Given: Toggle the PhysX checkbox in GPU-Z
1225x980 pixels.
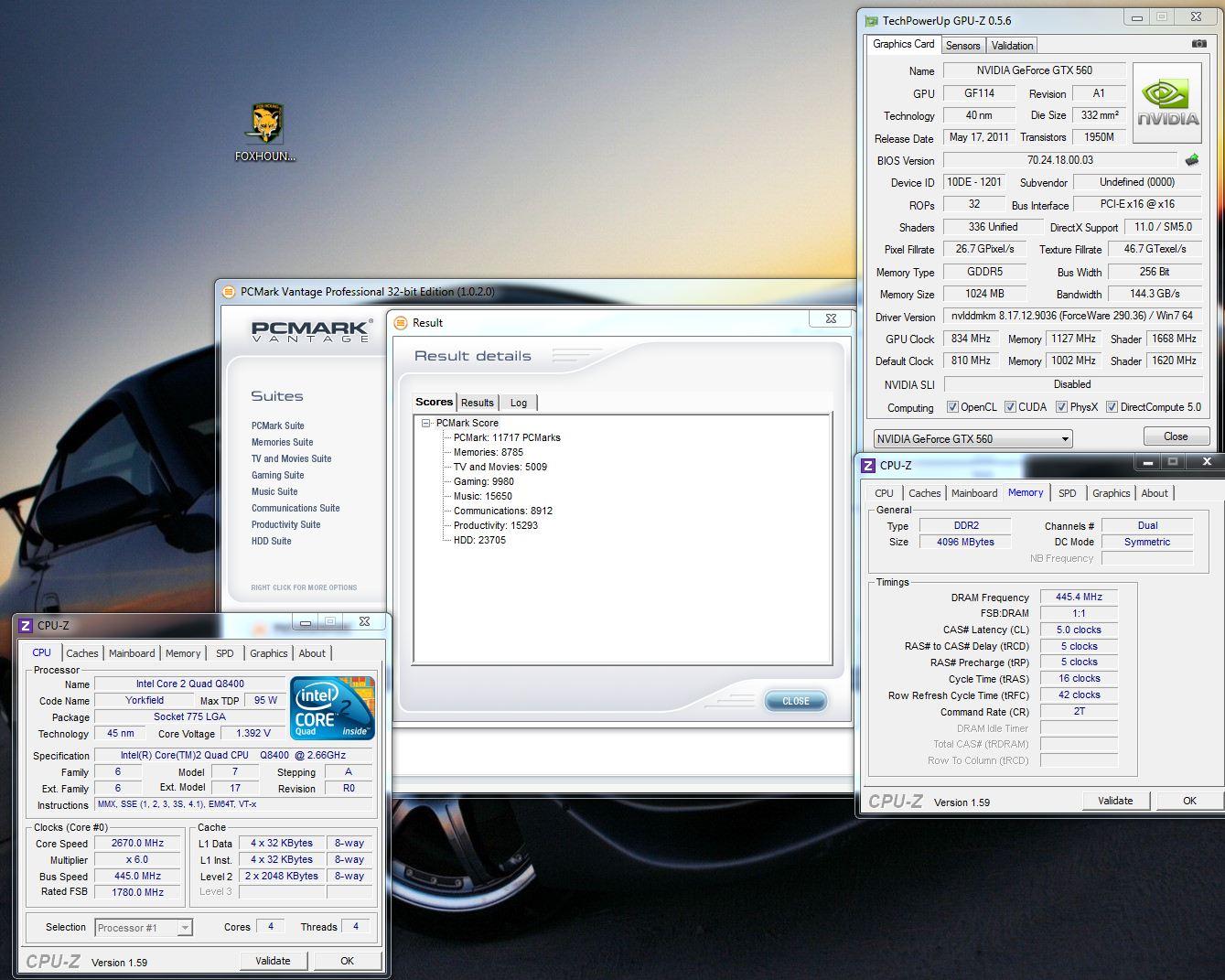Looking at the screenshot, I should (x=1061, y=407).
